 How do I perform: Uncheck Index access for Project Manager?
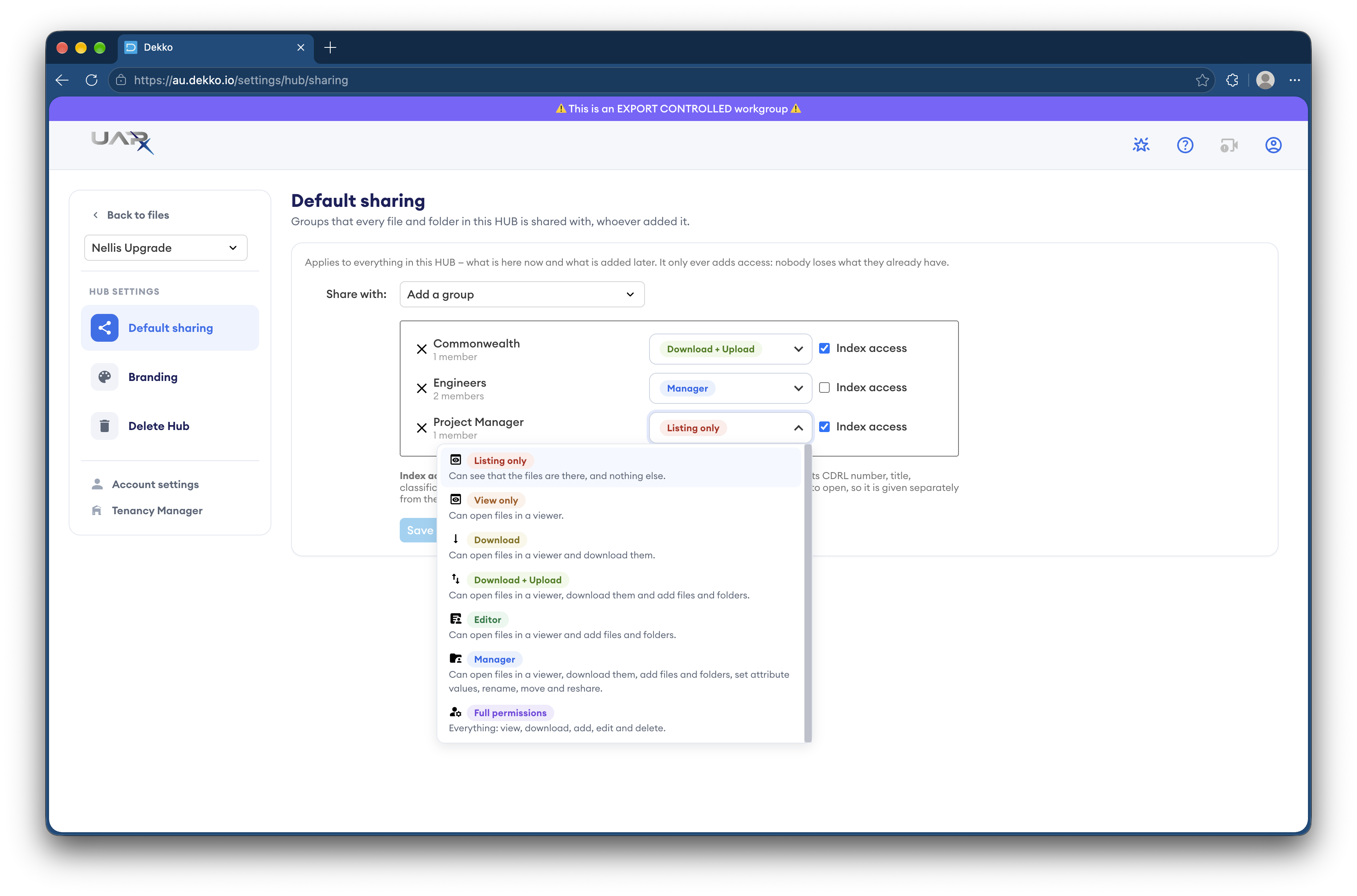coord(824,427)
